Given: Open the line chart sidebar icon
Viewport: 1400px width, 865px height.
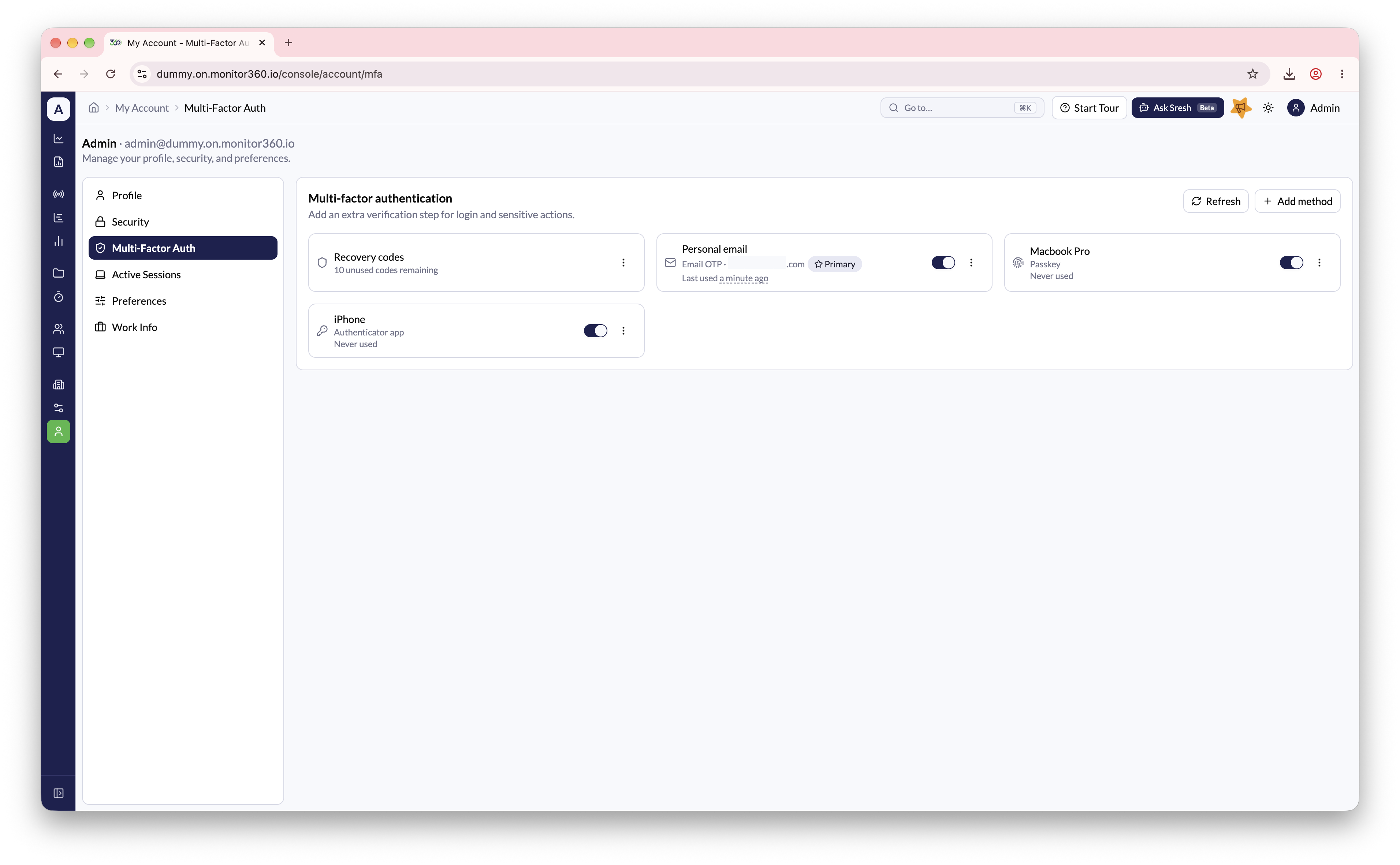Looking at the screenshot, I should (58, 138).
